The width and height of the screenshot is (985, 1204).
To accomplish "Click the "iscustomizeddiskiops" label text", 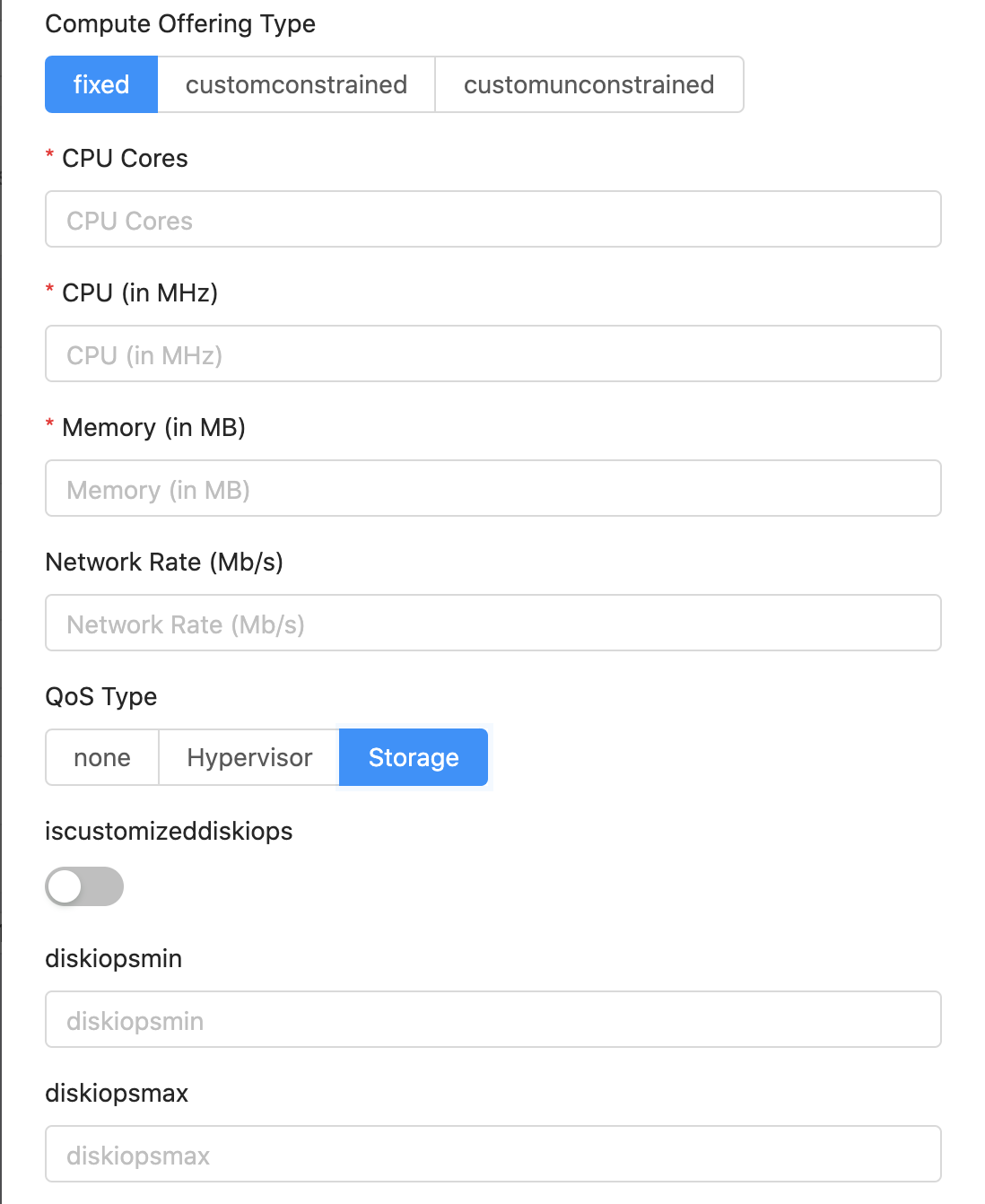I will (170, 832).
